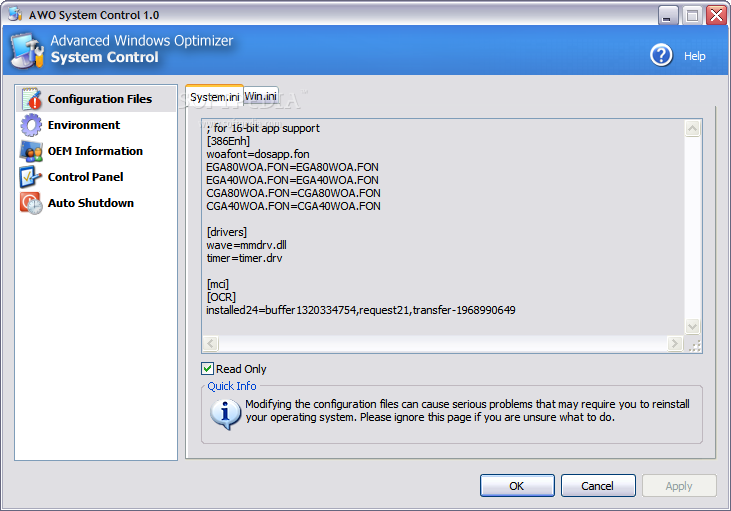
Task: Select Configuration Files in the sidebar
Action: point(97,99)
